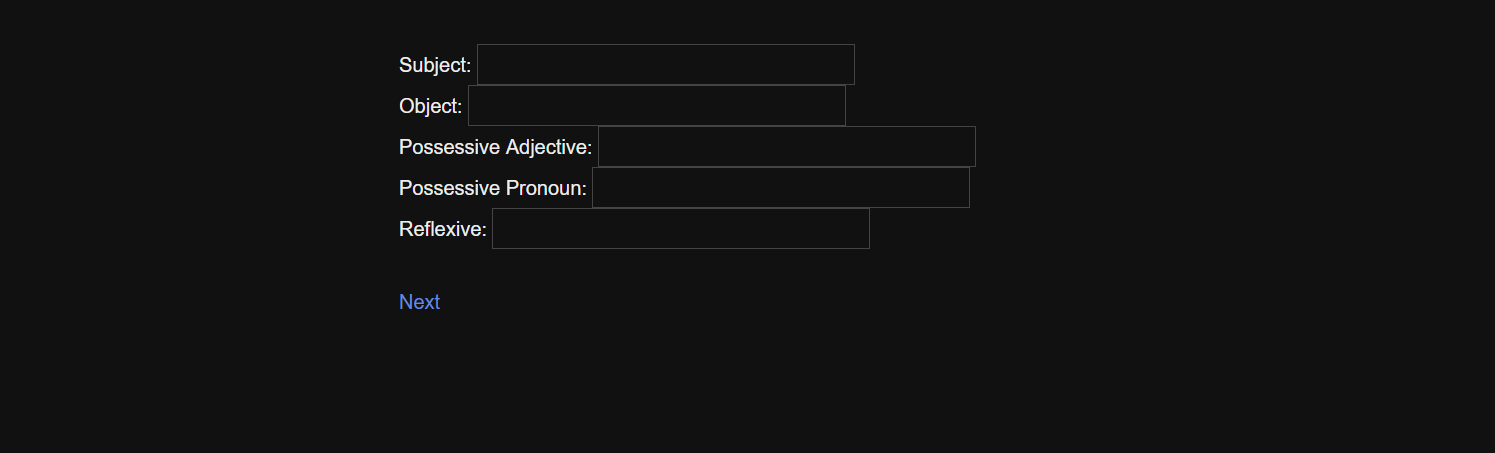The width and height of the screenshot is (1495, 453).
Task: Select the first form field, Subject
Action: (x=665, y=65)
